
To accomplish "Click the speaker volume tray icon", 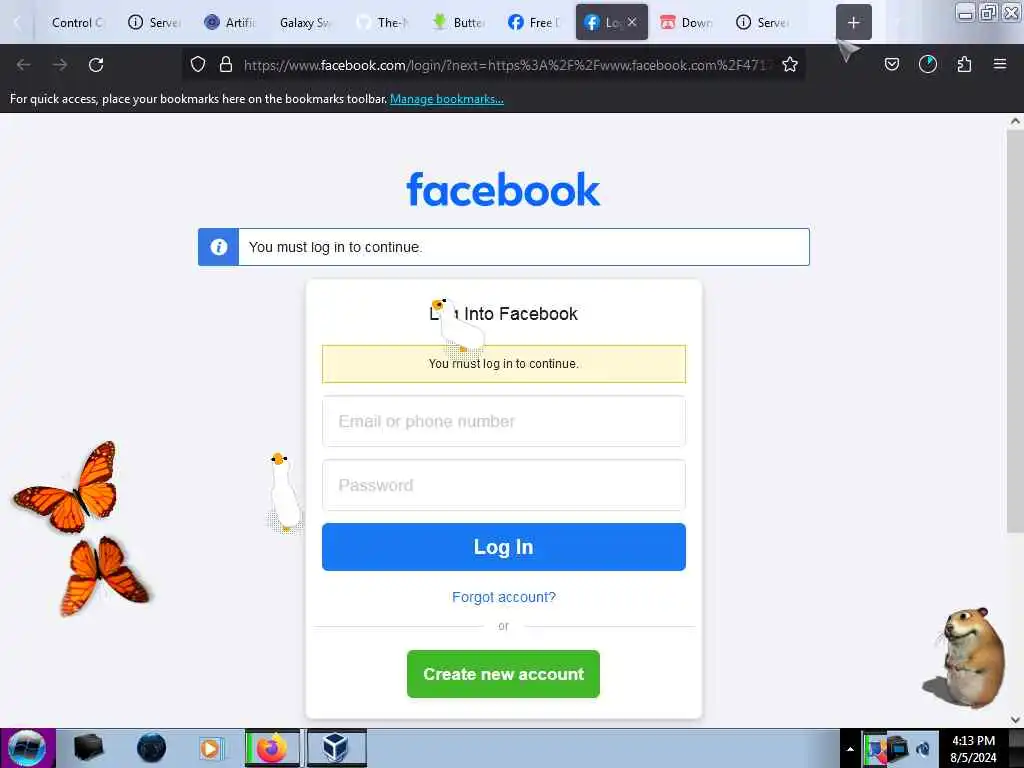I will pyautogui.click(x=923, y=748).
